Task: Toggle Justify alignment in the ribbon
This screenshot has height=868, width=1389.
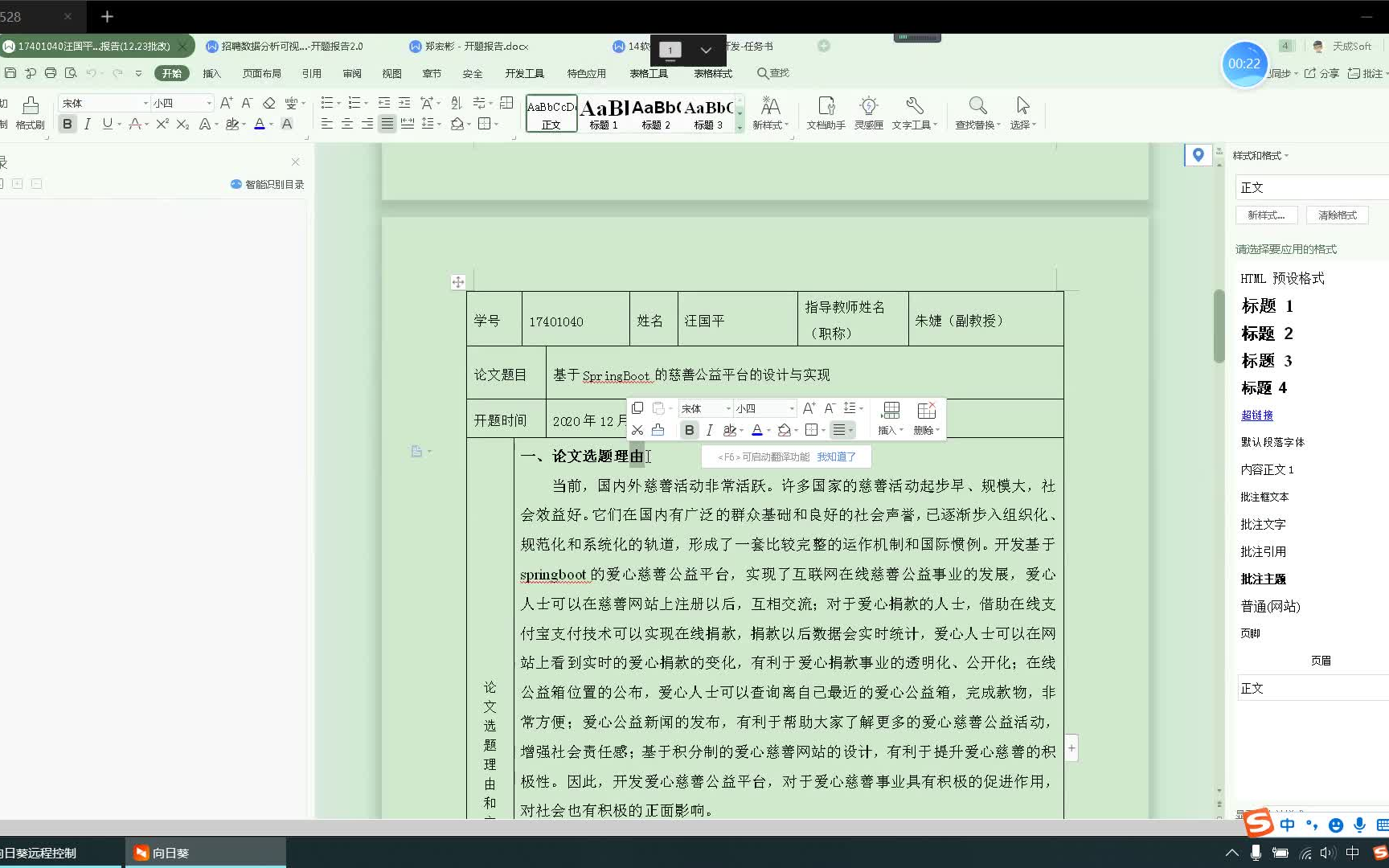Action: click(x=387, y=124)
